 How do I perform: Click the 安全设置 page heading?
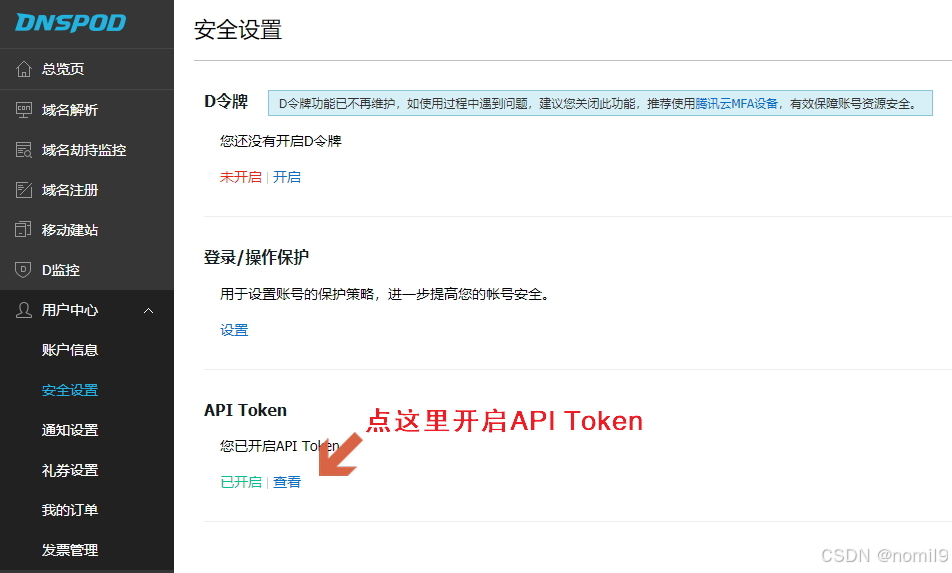click(238, 30)
